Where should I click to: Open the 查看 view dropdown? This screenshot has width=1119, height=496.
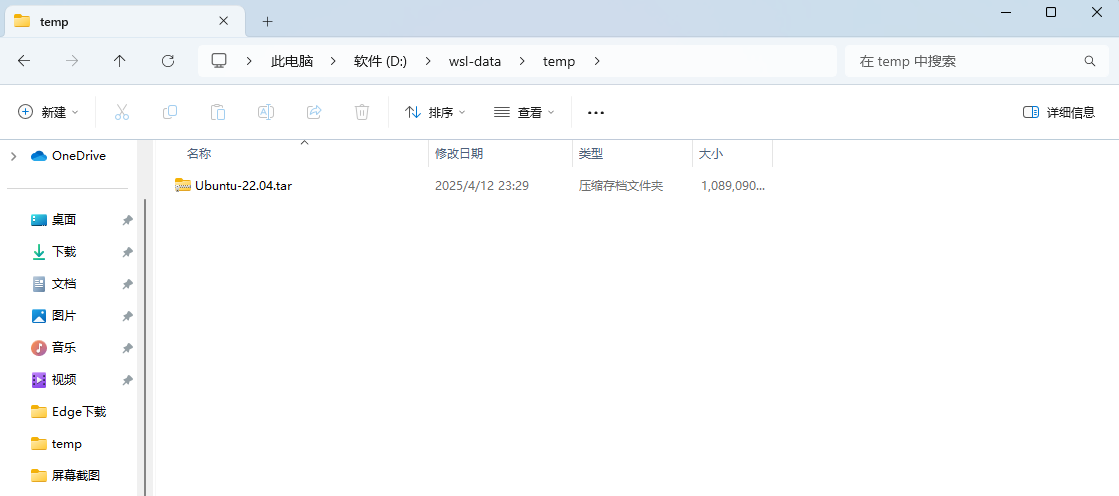coord(524,113)
